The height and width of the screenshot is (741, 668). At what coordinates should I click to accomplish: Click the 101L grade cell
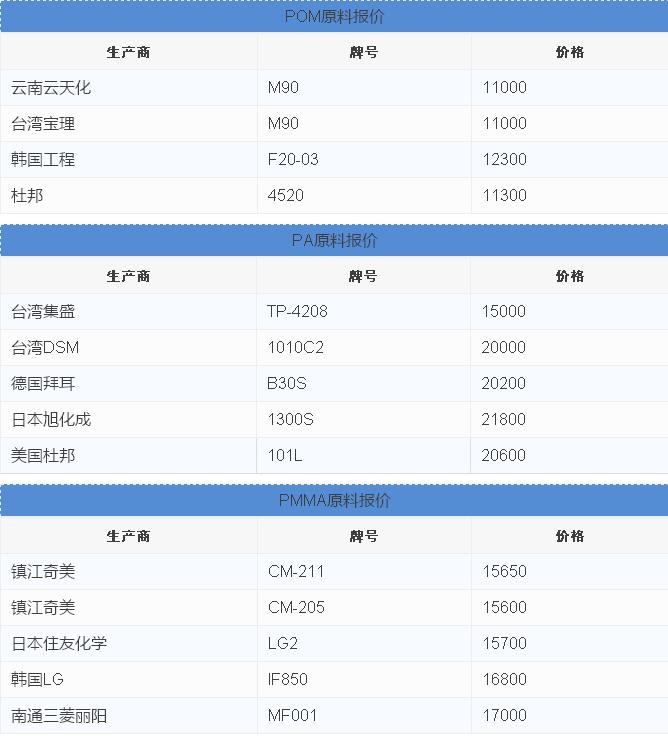click(363, 455)
